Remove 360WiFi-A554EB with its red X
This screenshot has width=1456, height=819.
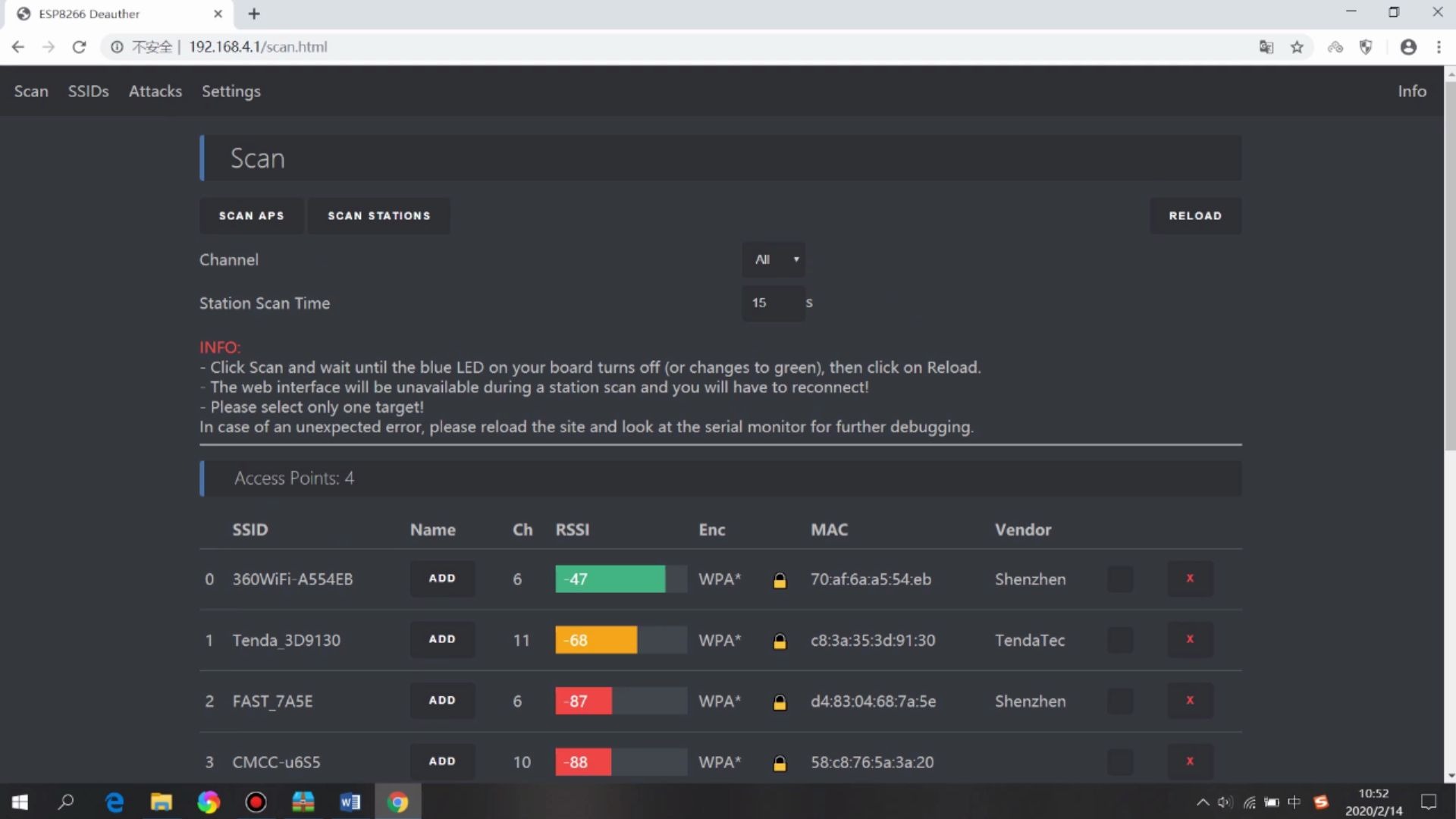[1190, 579]
